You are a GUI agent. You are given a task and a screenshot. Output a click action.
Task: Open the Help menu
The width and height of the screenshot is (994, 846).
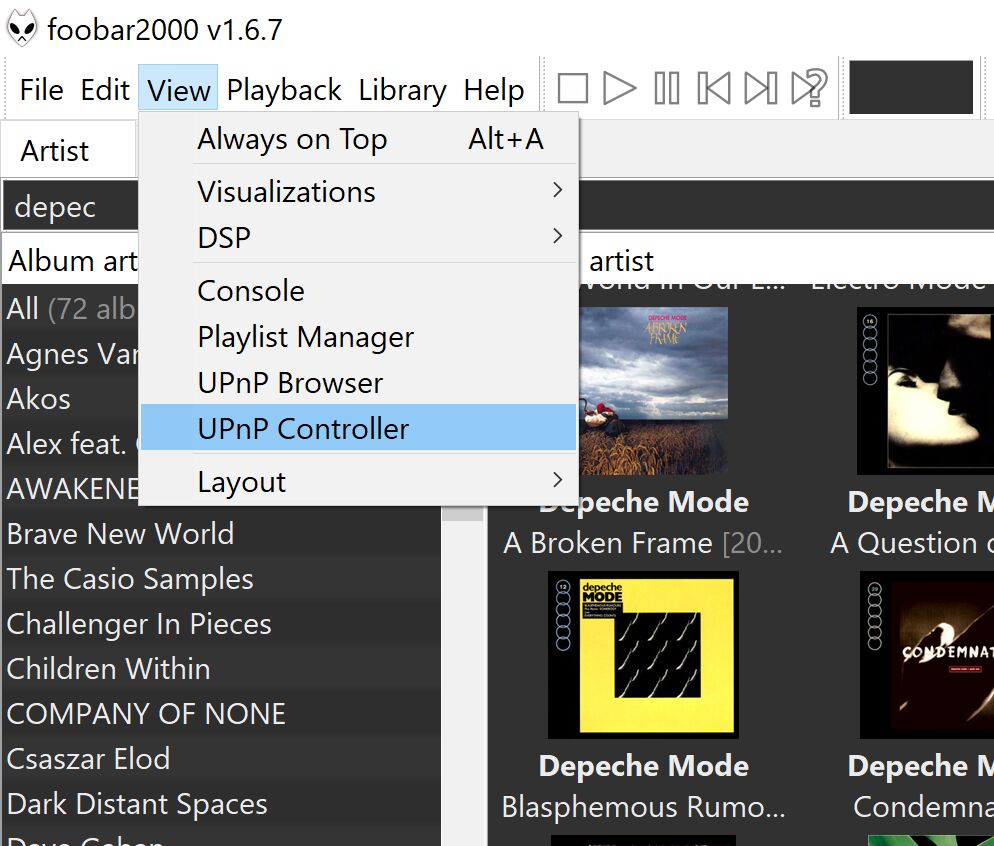tap(494, 89)
